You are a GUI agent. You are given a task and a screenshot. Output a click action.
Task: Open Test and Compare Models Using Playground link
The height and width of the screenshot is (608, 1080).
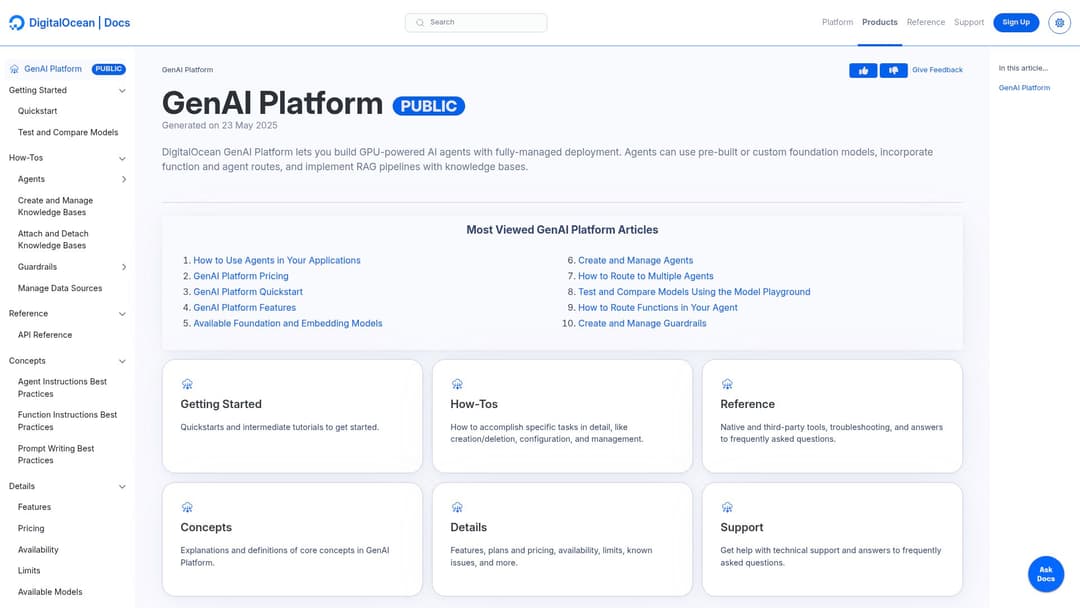pyautogui.click(x=694, y=292)
